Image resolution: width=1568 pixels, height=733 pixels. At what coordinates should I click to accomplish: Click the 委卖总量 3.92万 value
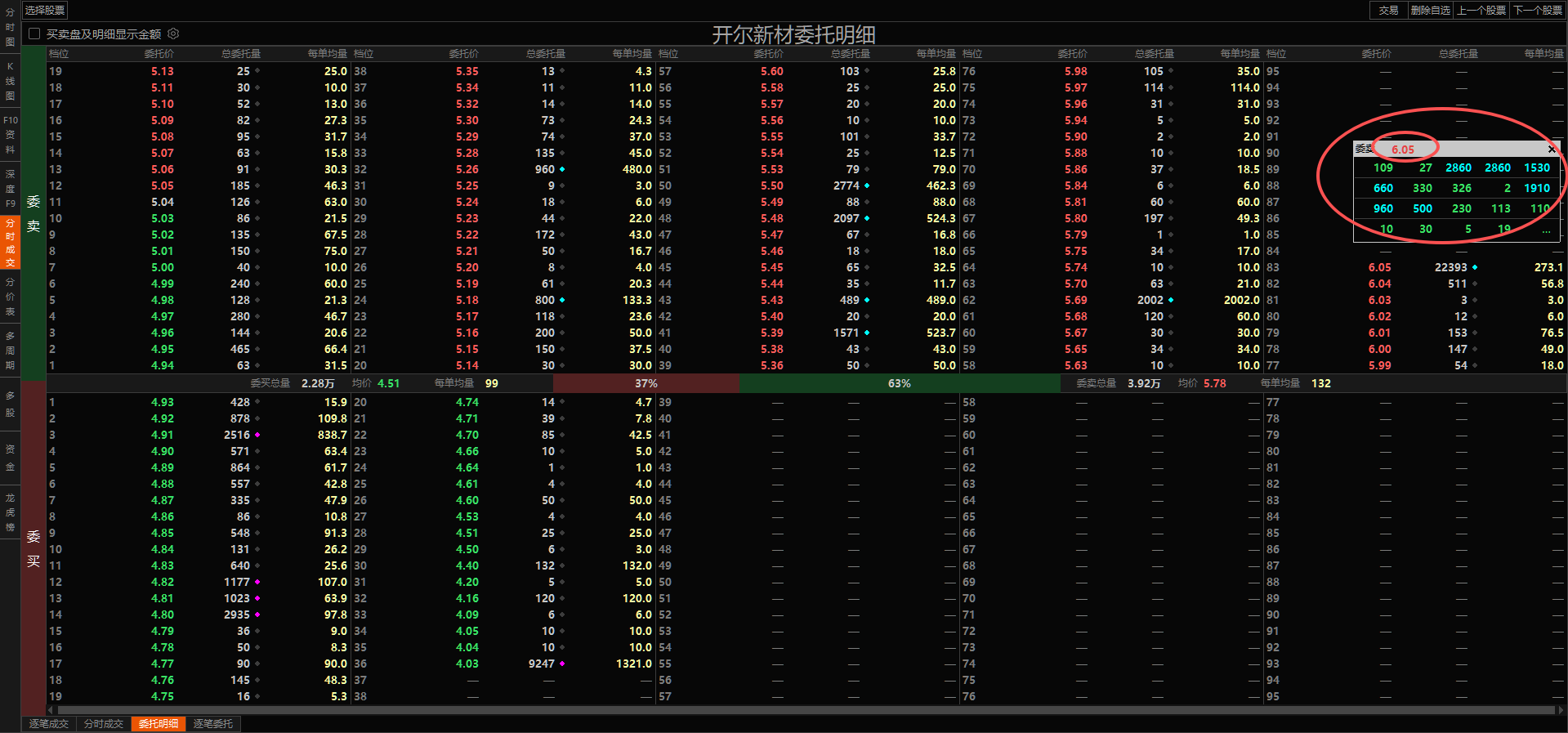(x=1144, y=383)
